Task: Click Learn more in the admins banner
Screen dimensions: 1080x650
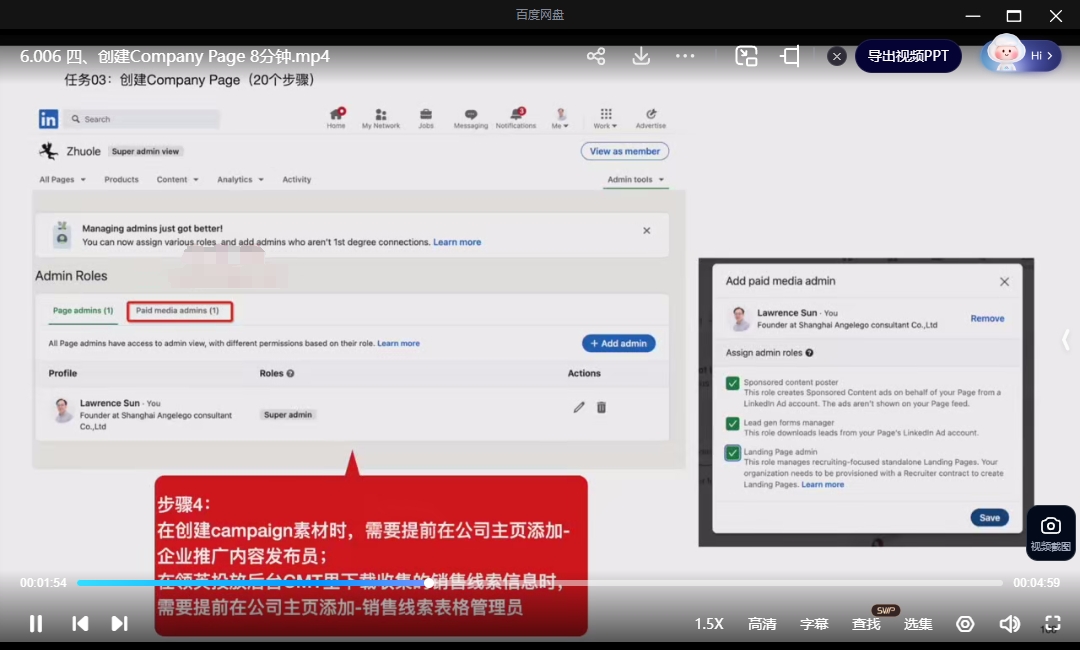Action: (457, 242)
